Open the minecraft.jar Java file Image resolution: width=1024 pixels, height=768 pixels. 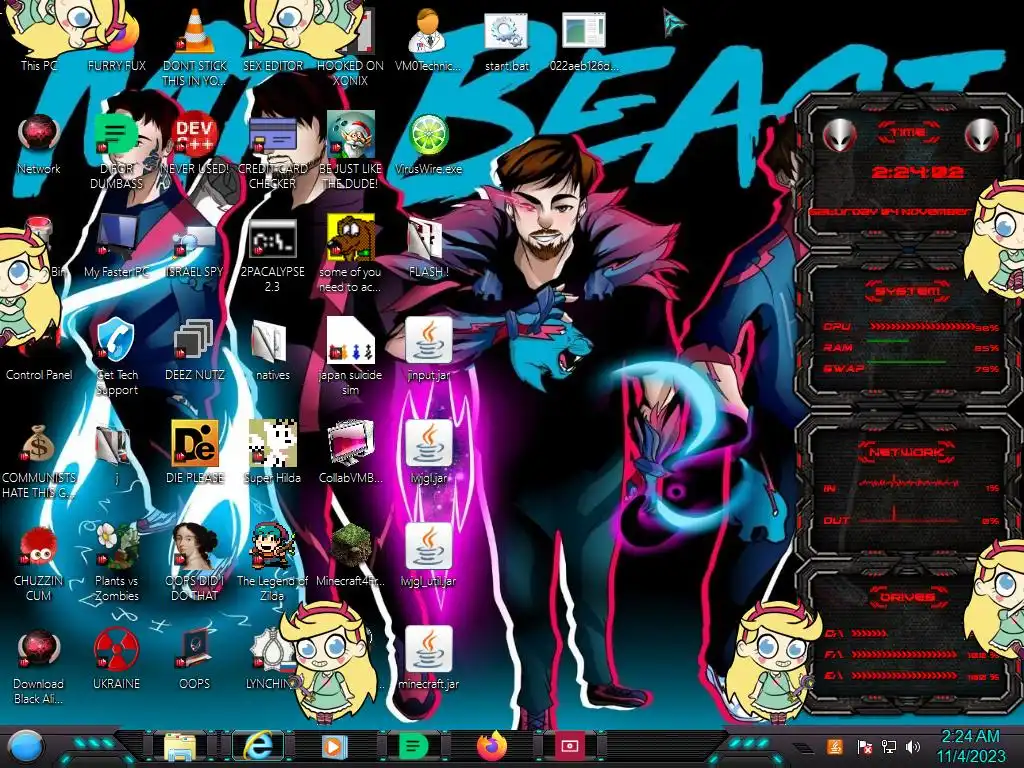click(x=428, y=649)
